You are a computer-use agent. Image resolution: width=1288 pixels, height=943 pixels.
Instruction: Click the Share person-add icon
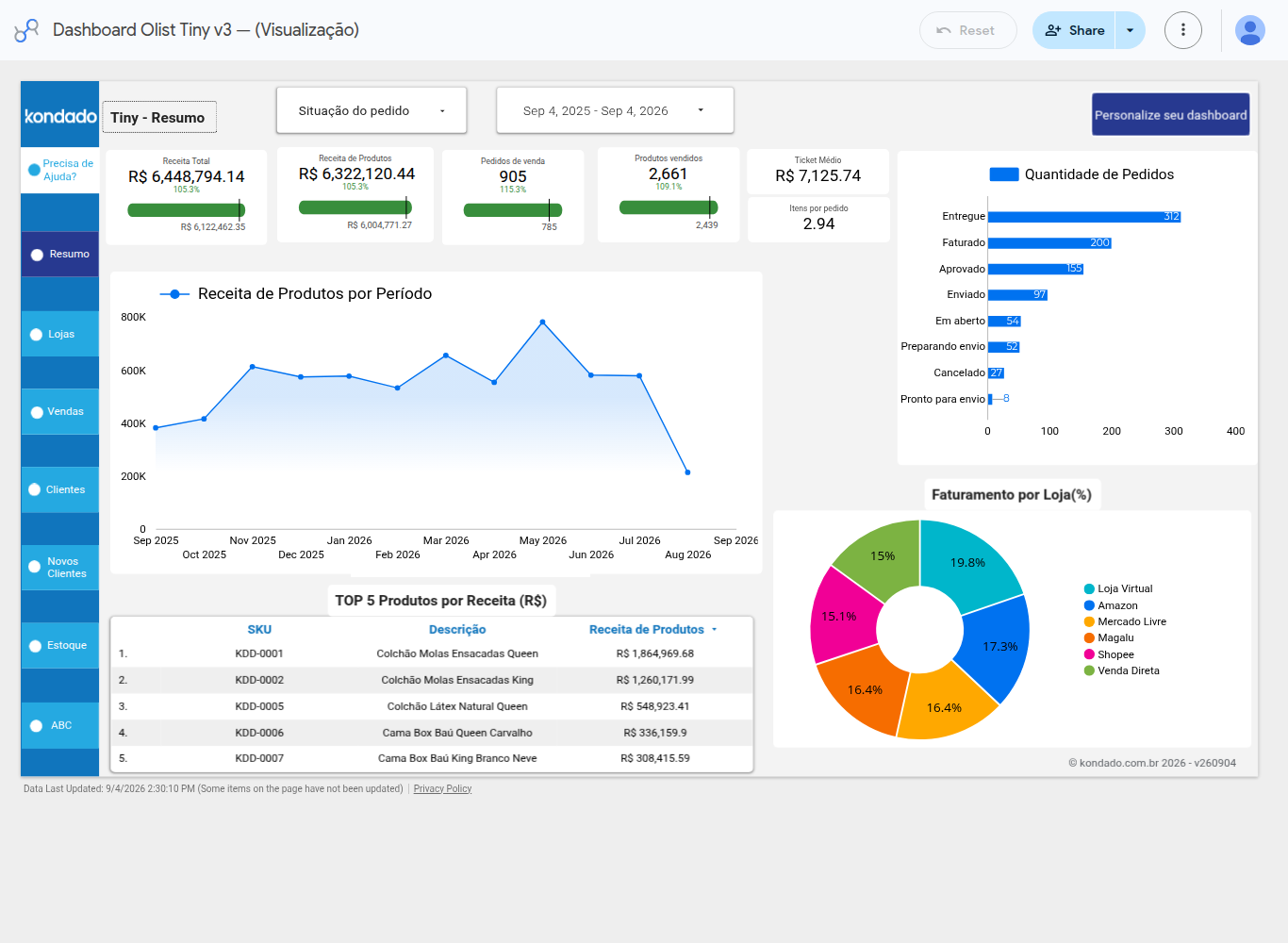pyautogui.click(x=1053, y=30)
